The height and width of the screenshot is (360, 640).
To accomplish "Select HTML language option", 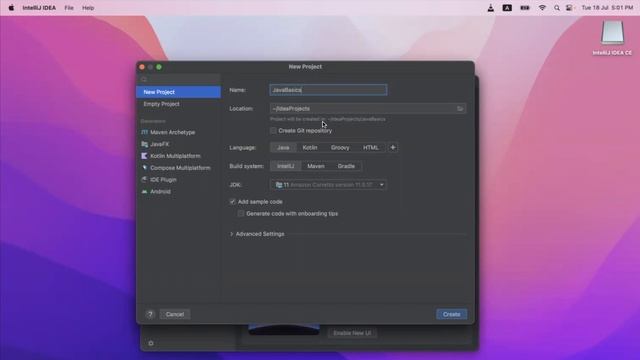I will click(x=371, y=147).
